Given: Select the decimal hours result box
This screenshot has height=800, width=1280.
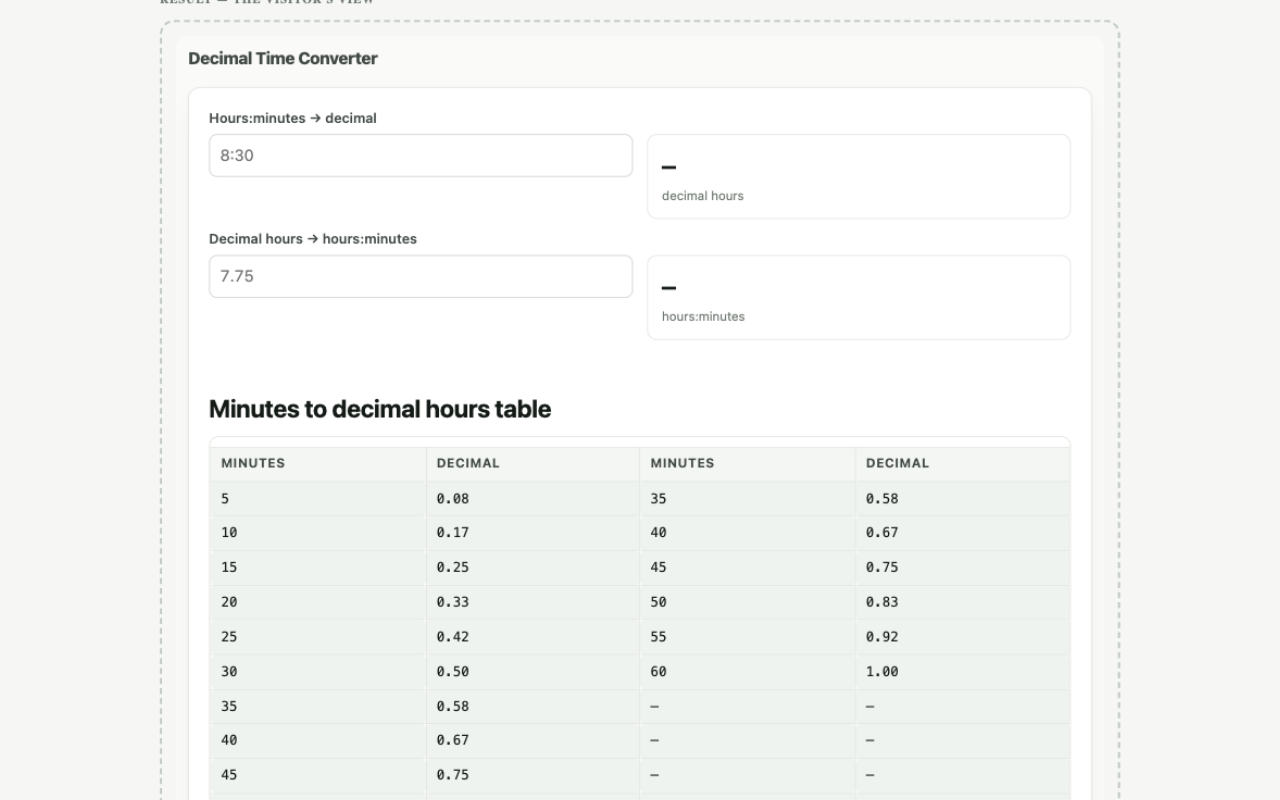Looking at the screenshot, I should pyautogui.click(x=859, y=176).
